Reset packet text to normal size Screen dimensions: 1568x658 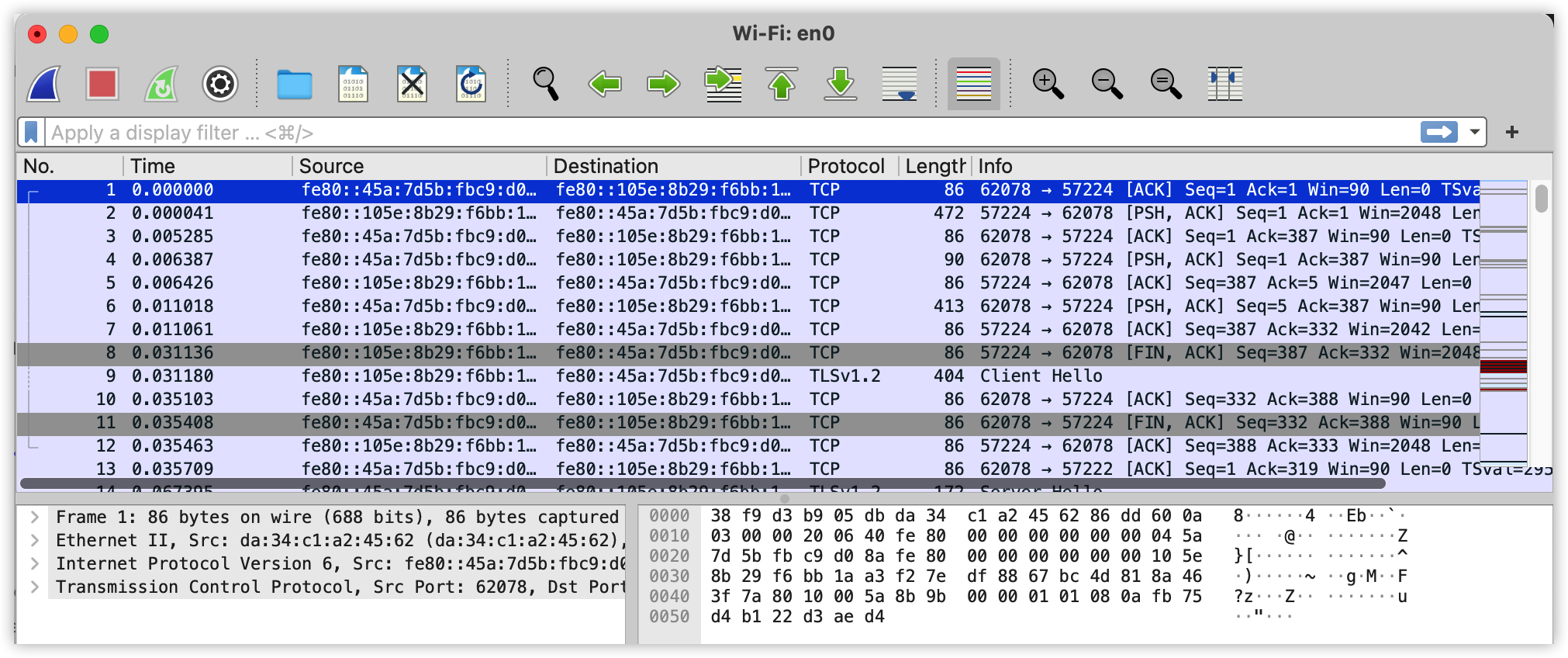(x=1166, y=84)
